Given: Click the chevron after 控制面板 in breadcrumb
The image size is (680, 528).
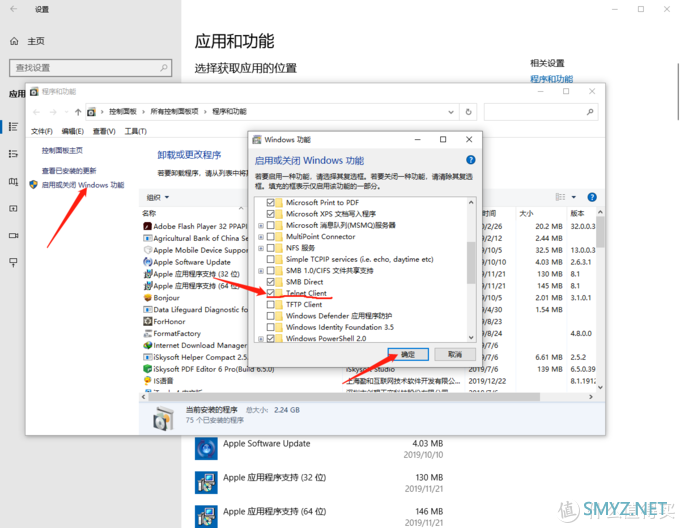Looking at the screenshot, I should [x=144, y=112].
